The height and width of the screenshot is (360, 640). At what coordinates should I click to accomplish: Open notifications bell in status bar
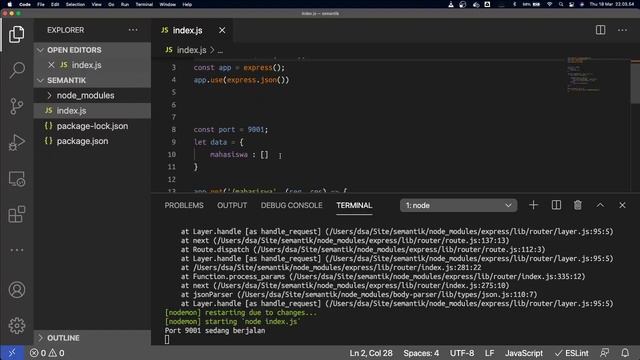click(625, 353)
